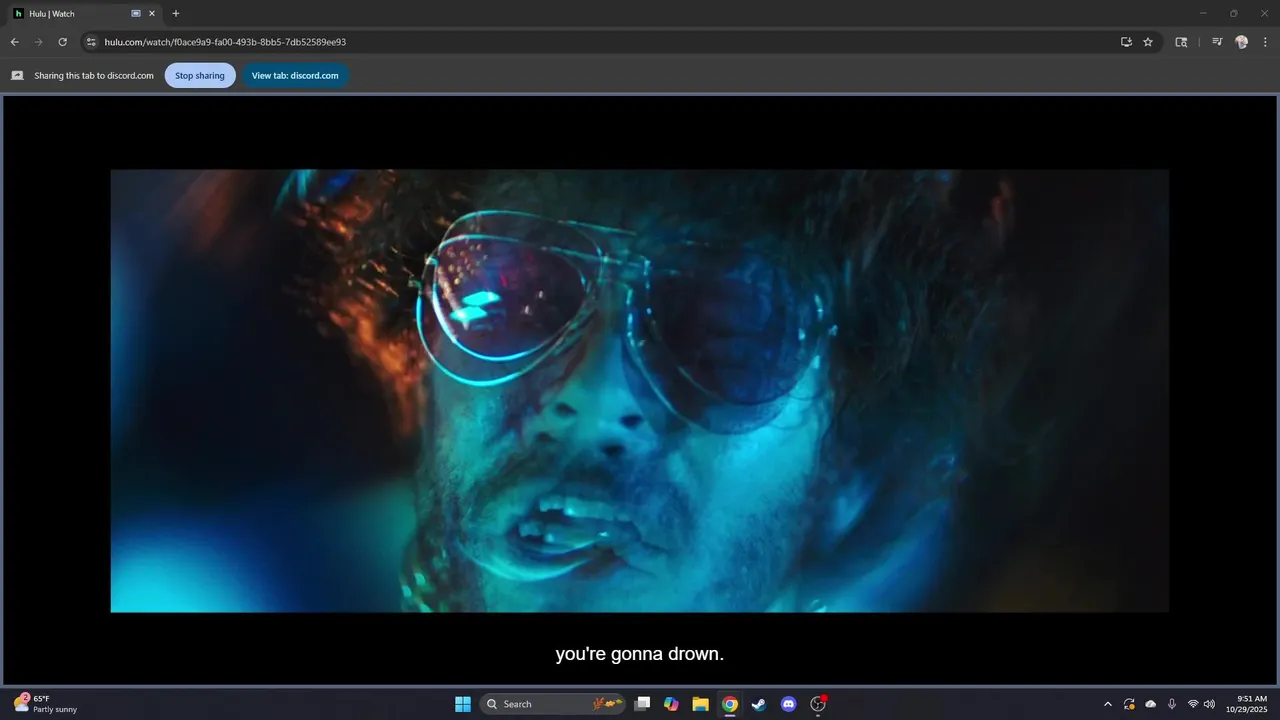Open the Windows Start menu
The width and height of the screenshot is (1280, 720).
pos(463,704)
